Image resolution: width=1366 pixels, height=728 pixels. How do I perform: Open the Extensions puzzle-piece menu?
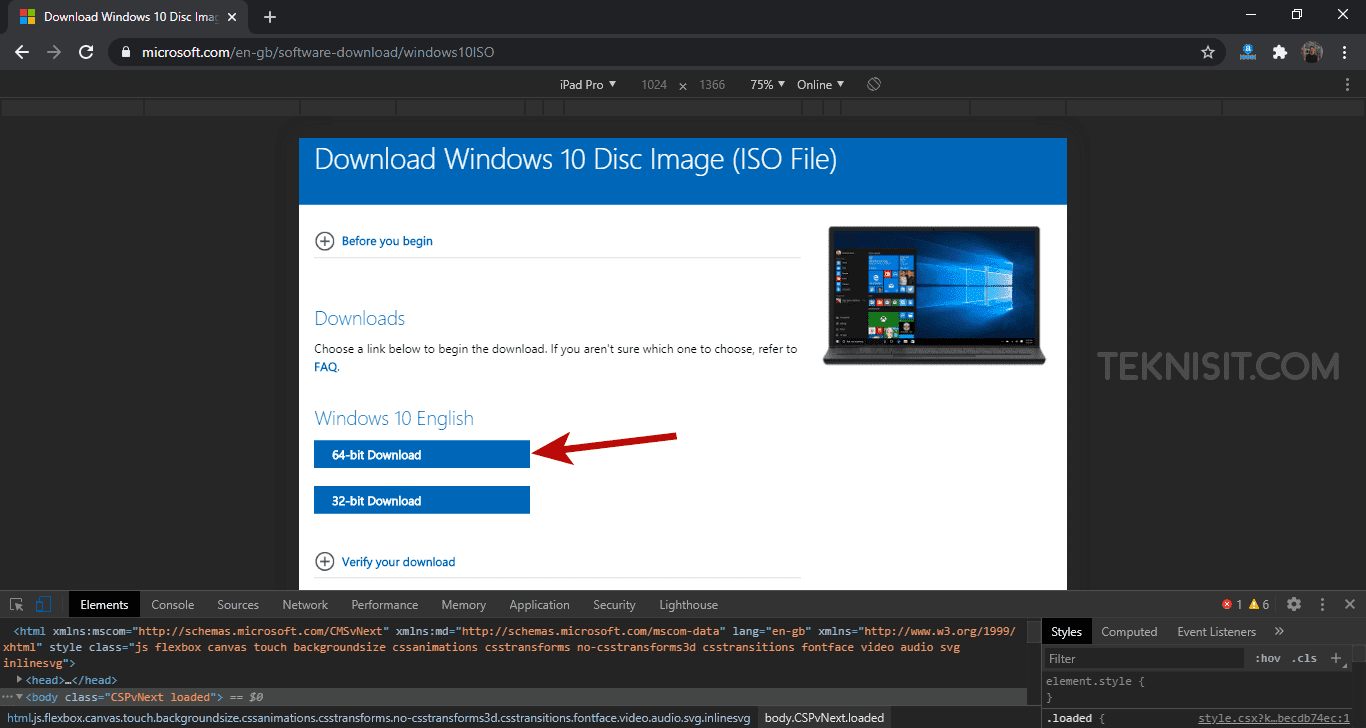click(x=1280, y=52)
